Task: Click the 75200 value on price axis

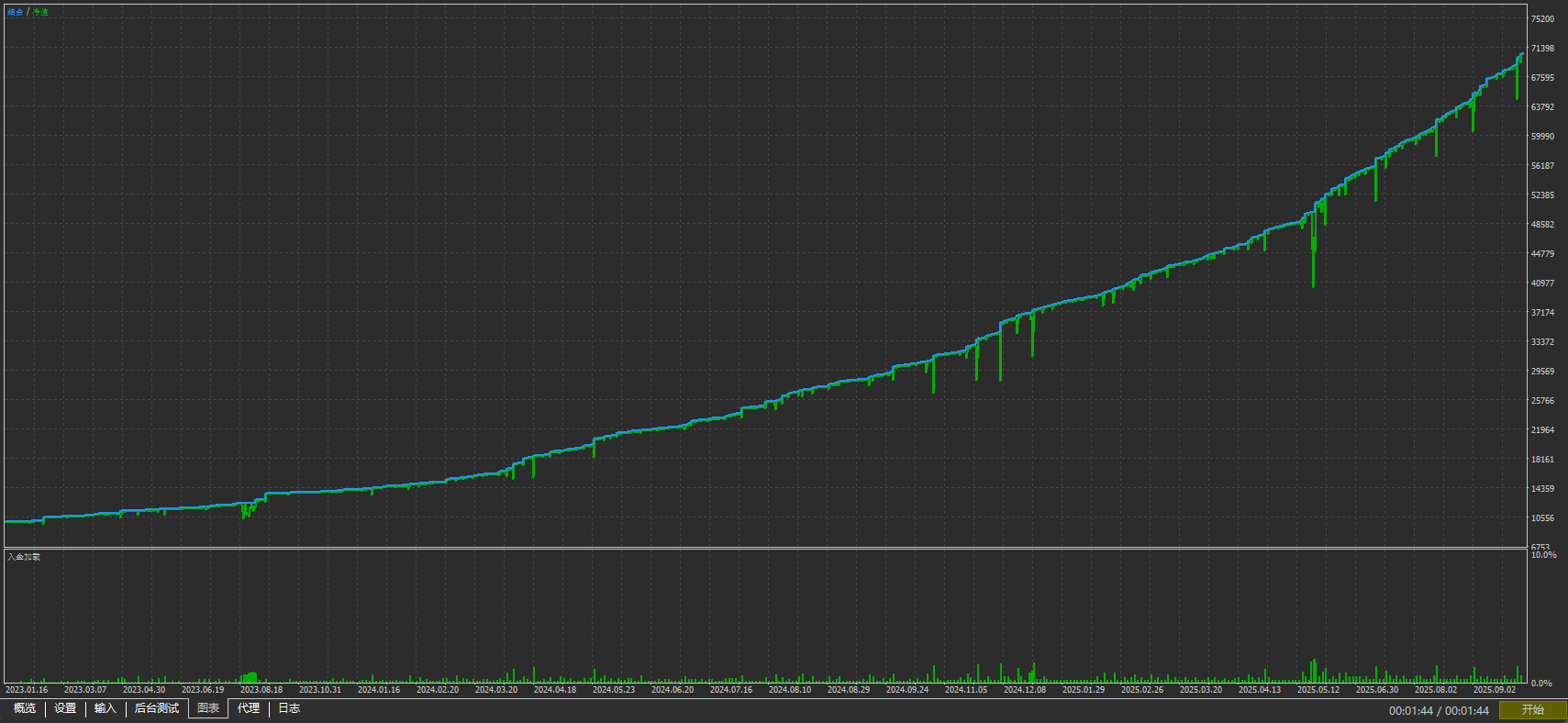Action: 1542,19
